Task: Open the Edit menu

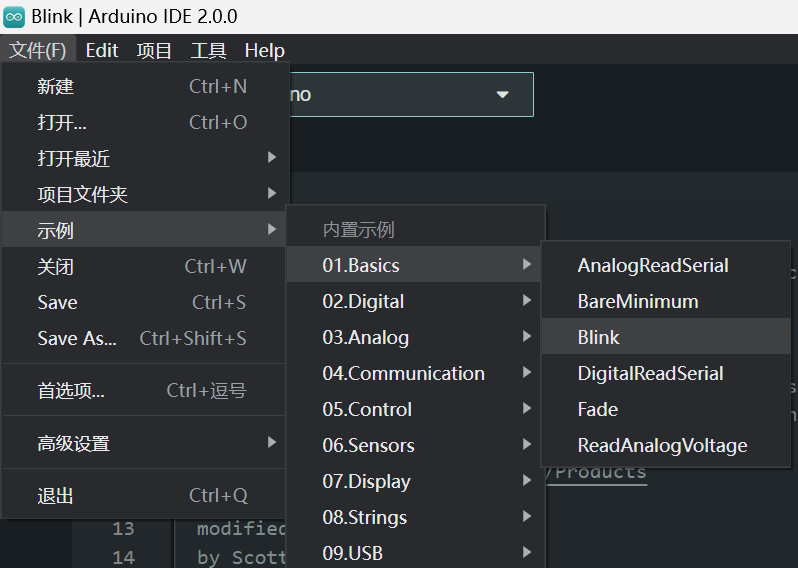Action: click(102, 50)
